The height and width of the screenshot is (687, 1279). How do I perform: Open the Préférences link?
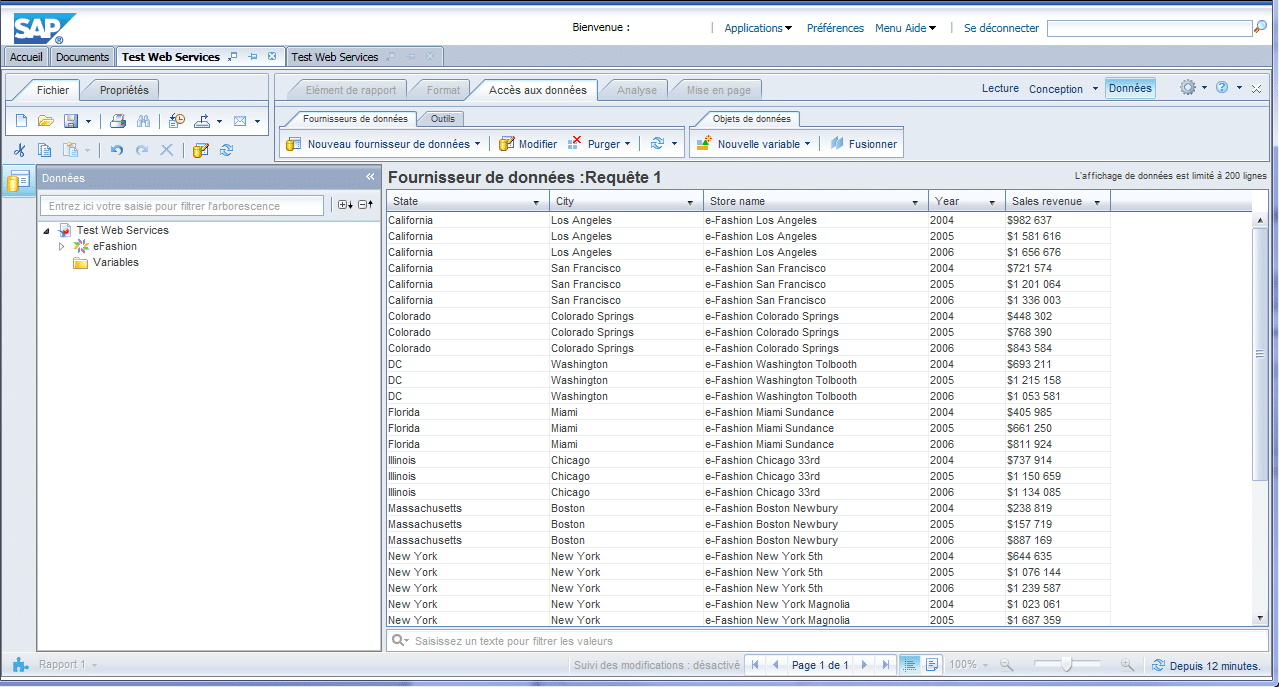pos(835,28)
